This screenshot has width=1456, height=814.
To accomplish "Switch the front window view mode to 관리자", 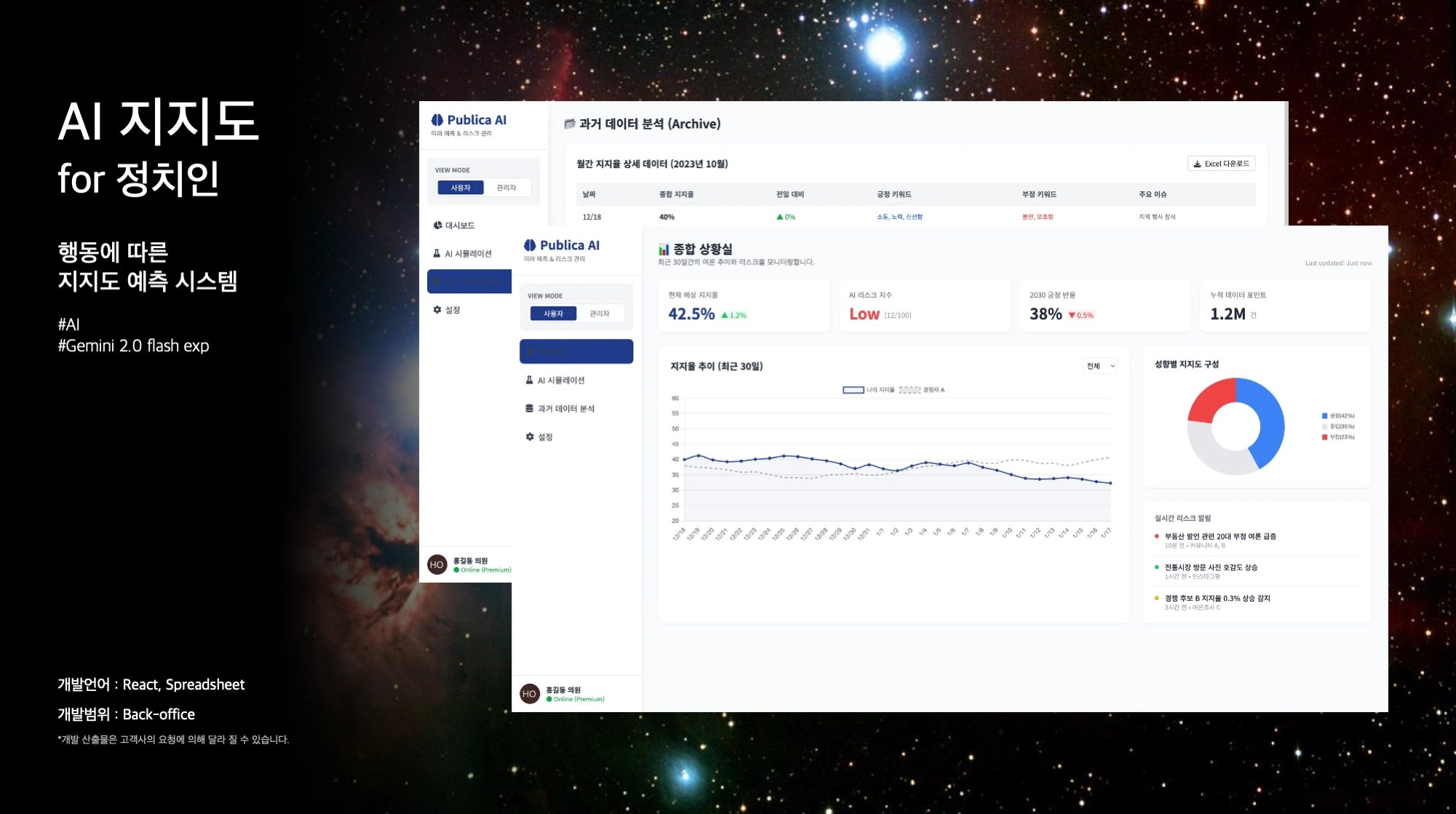I will pyautogui.click(x=599, y=314).
